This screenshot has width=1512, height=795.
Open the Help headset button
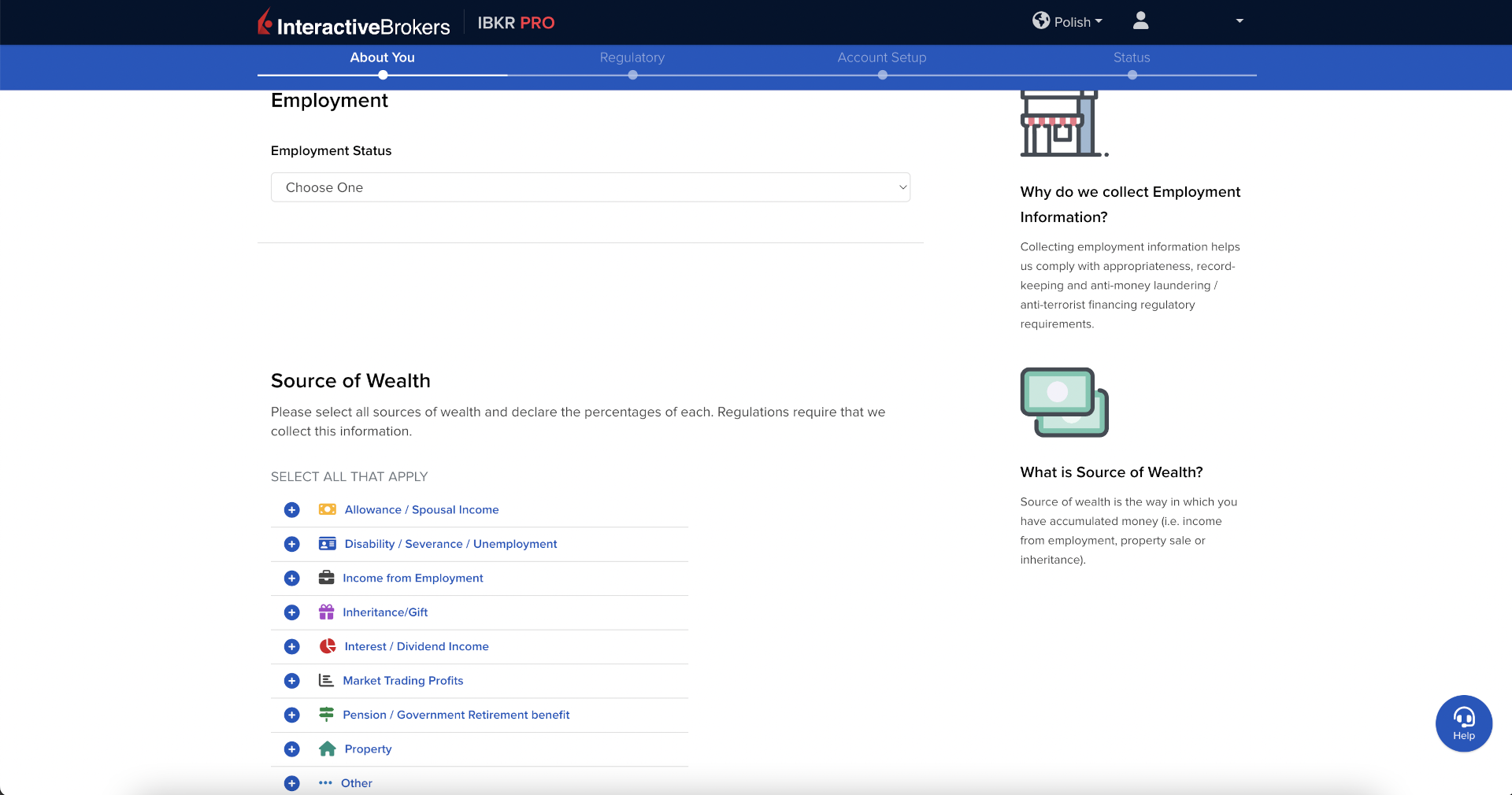[x=1463, y=723]
